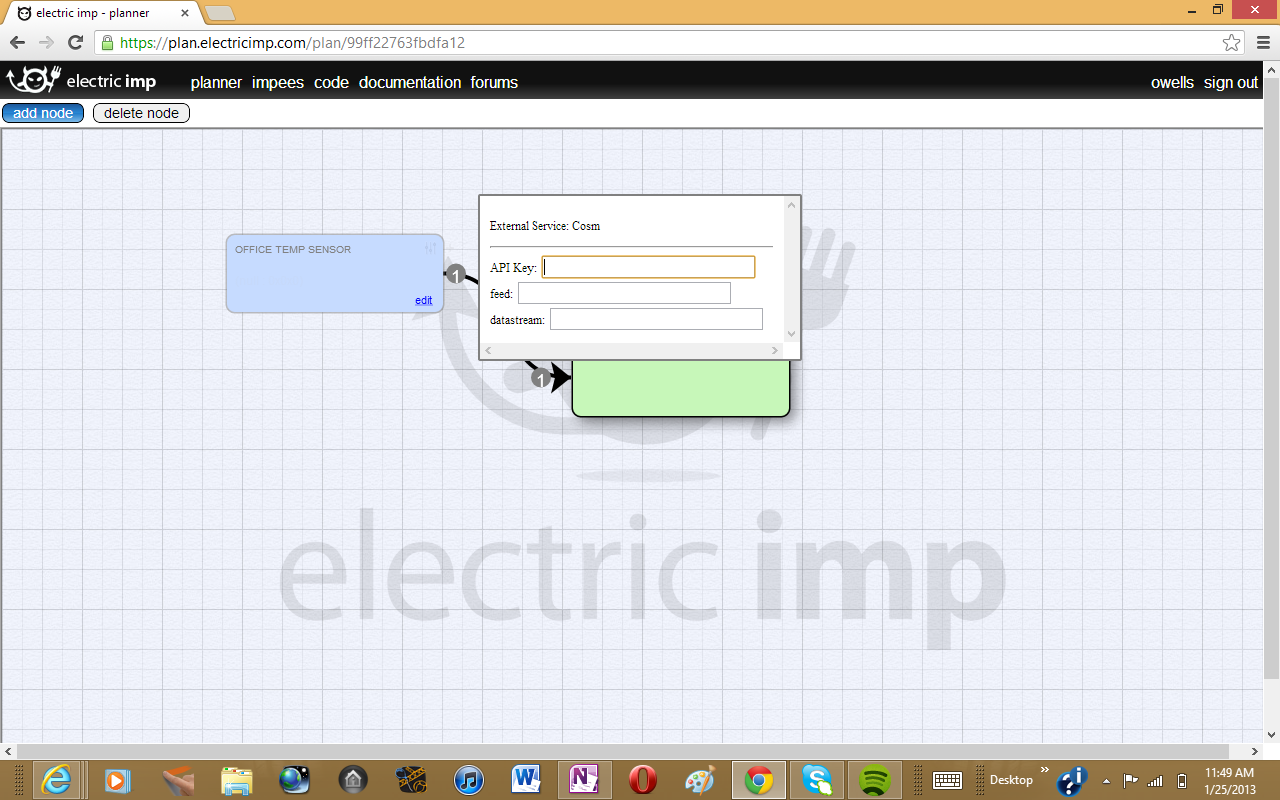Click the delete node button

(141, 113)
